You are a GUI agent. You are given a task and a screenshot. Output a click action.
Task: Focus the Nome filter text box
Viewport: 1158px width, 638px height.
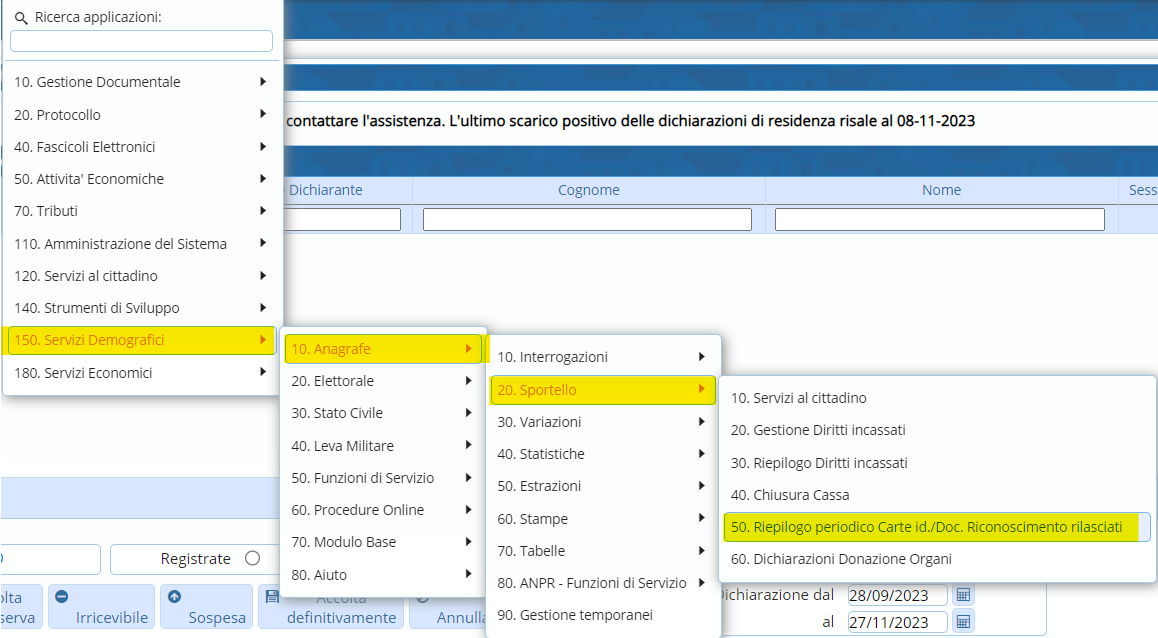click(x=939, y=219)
